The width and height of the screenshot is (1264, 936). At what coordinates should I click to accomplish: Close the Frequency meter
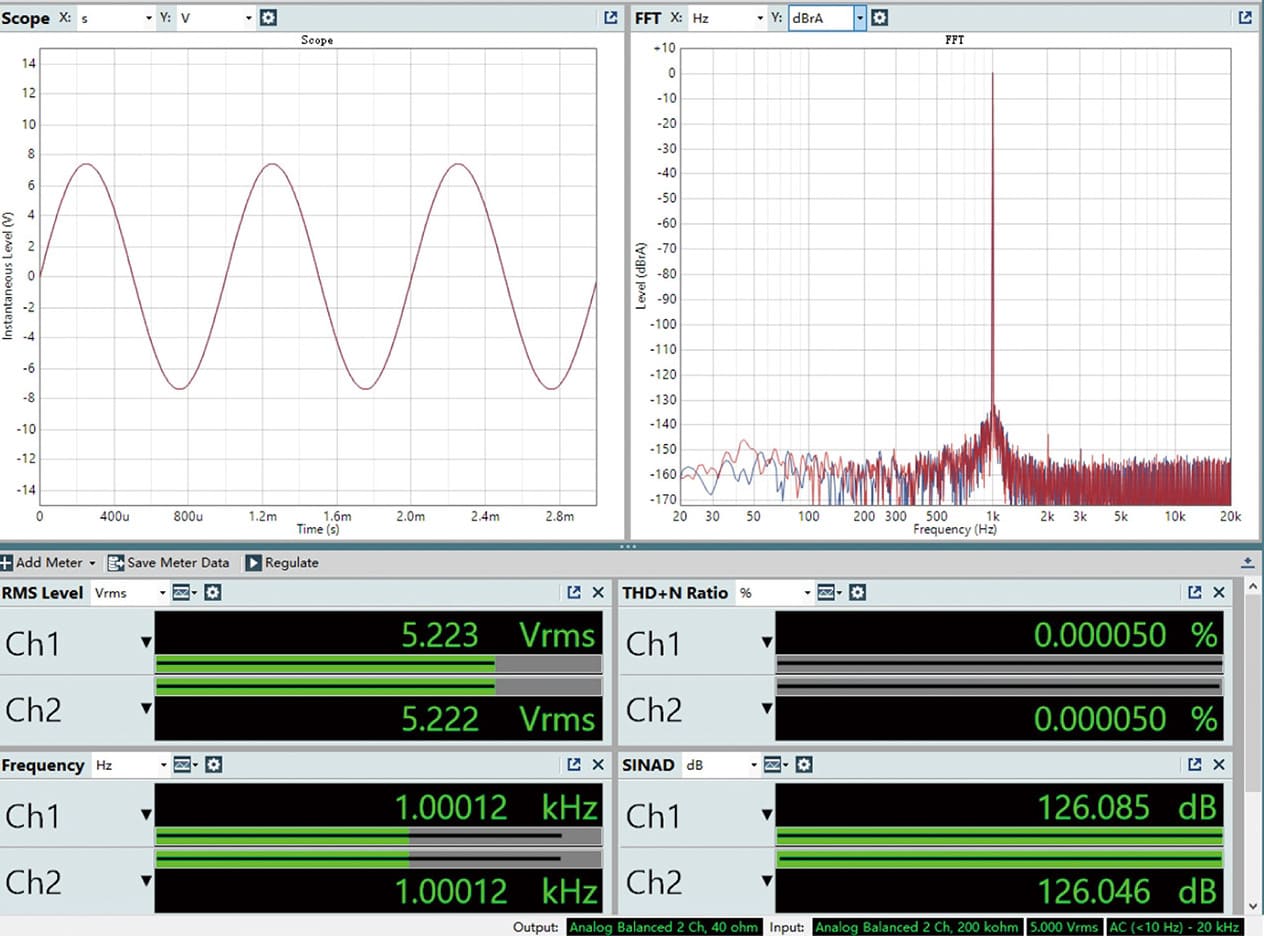598,765
